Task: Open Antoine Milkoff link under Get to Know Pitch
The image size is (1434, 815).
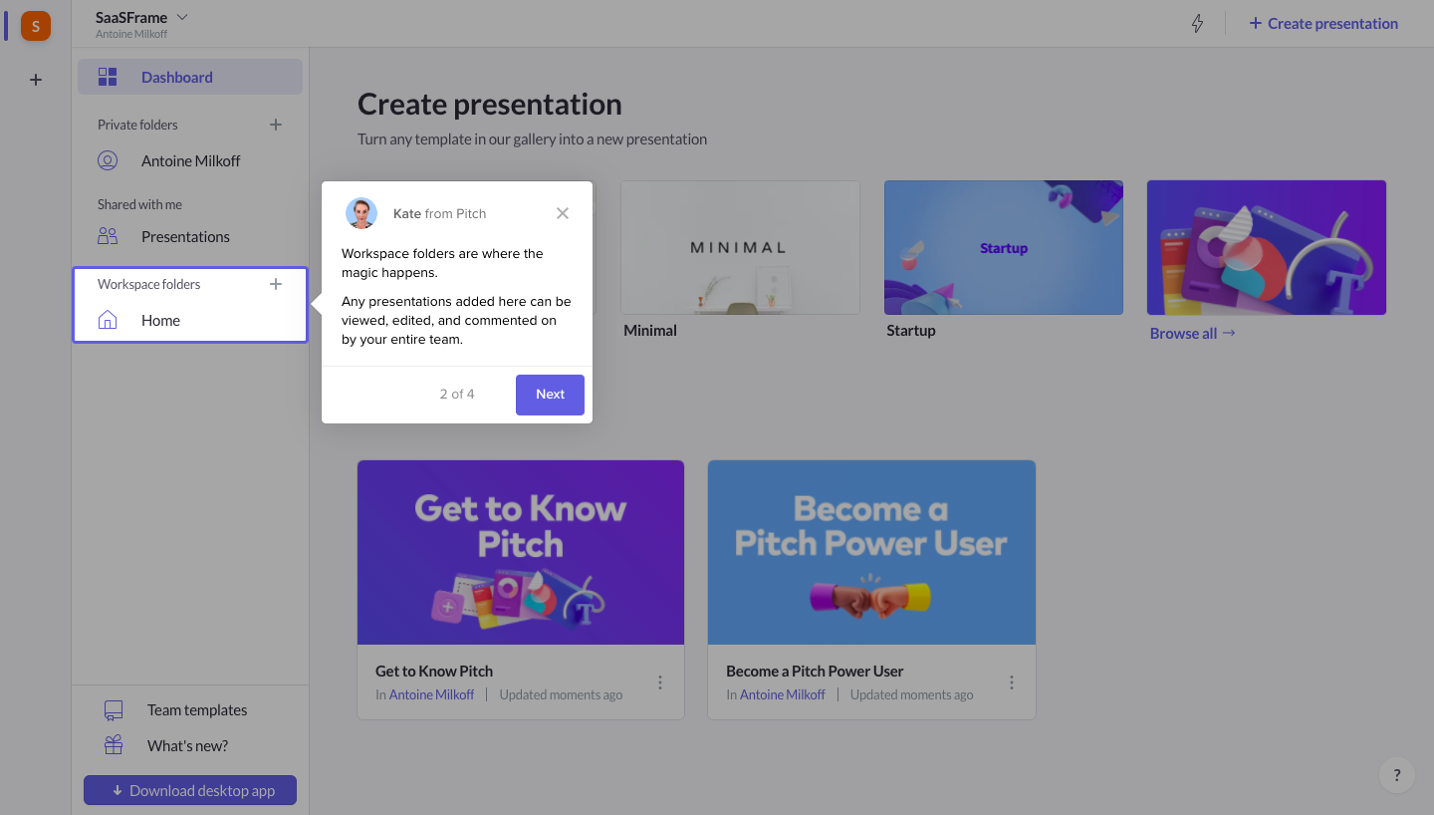Action: (432, 695)
